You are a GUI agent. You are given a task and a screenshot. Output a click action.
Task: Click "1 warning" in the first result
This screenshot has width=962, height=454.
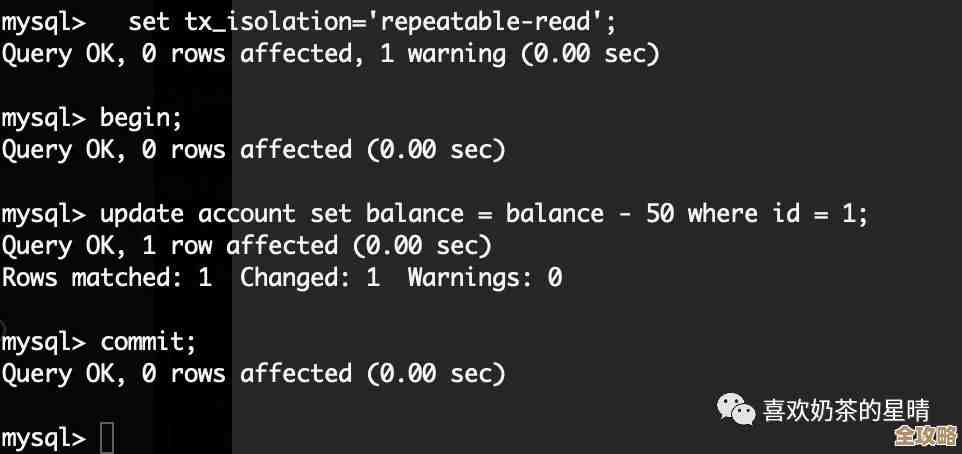coord(442,53)
